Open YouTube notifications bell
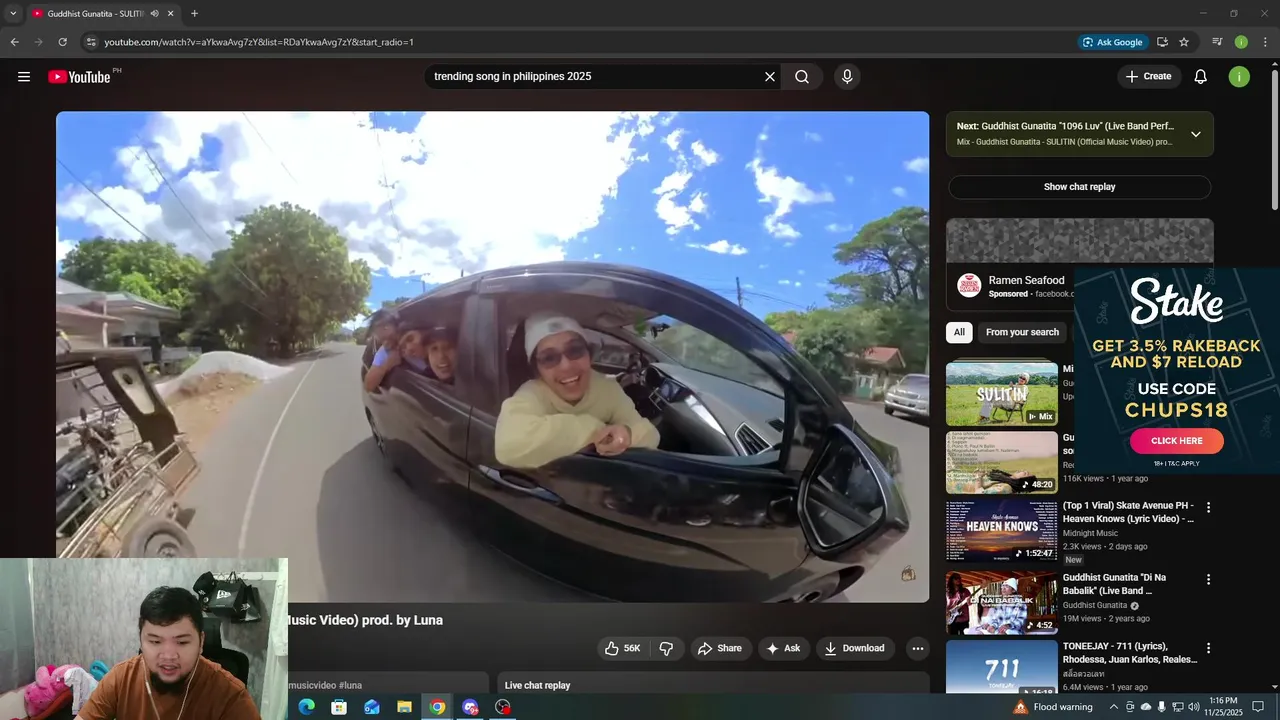The height and width of the screenshot is (720, 1280). (1201, 77)
